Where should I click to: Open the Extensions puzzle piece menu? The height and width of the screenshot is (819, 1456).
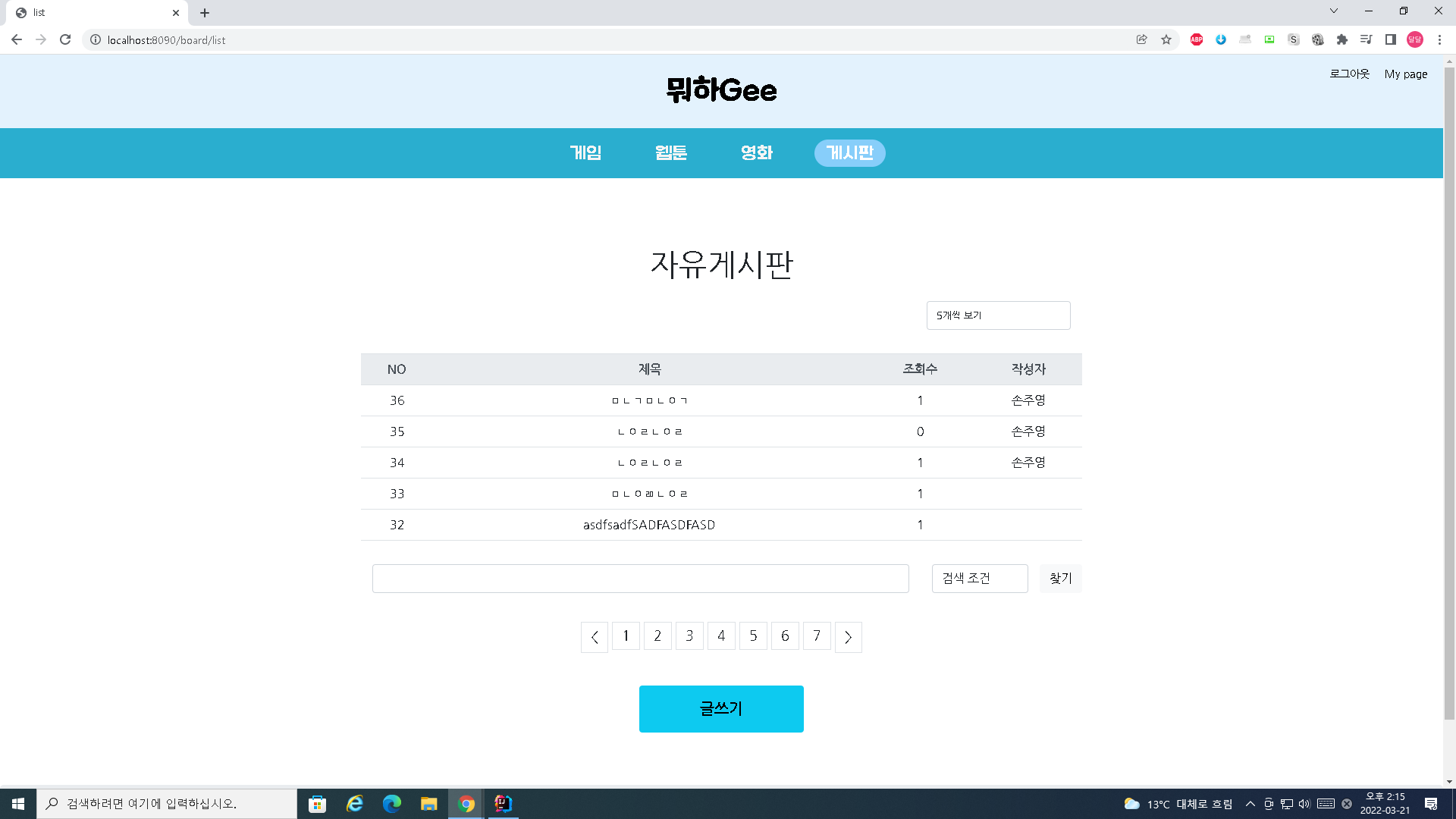[1342, 39]
